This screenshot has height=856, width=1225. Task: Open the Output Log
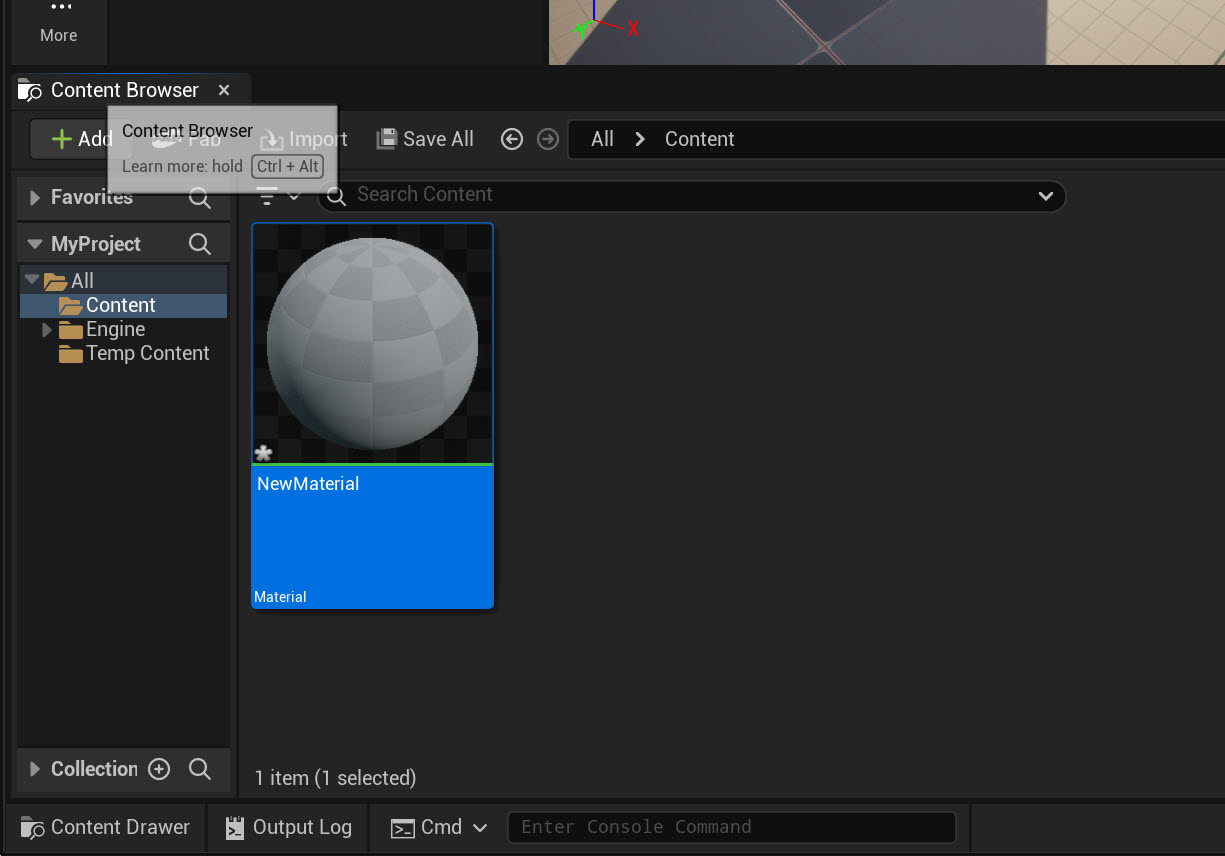(x=288, y=827)
